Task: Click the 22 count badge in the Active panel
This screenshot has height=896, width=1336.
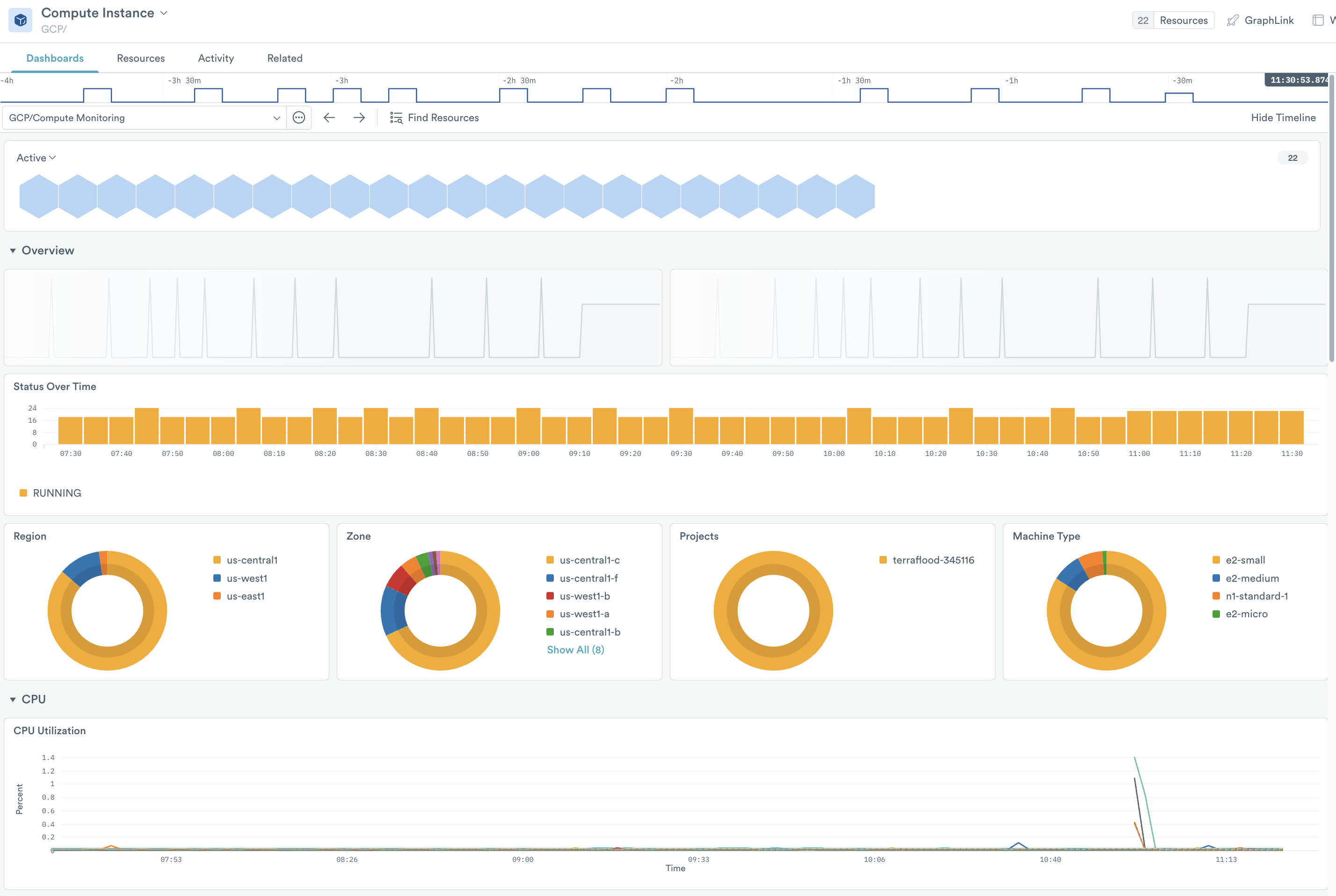Action: pos(1292,158)
